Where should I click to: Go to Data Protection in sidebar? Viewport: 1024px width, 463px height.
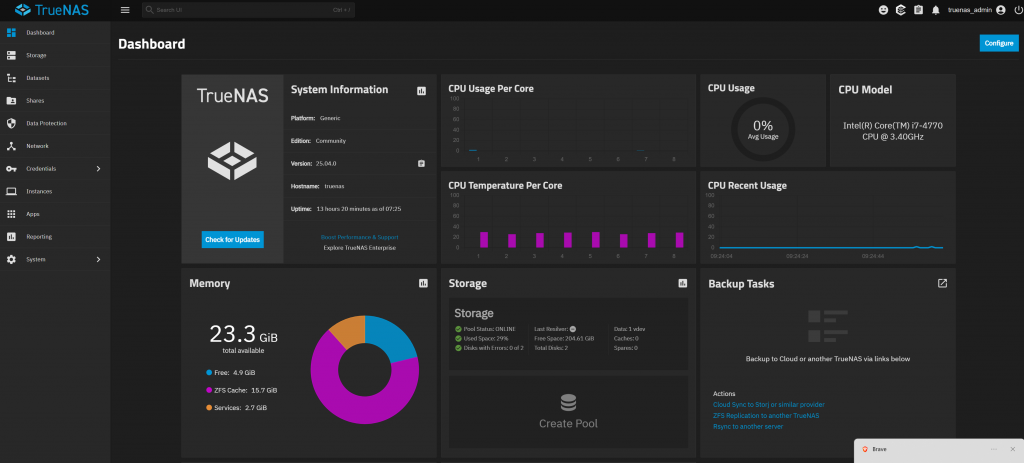47,123
